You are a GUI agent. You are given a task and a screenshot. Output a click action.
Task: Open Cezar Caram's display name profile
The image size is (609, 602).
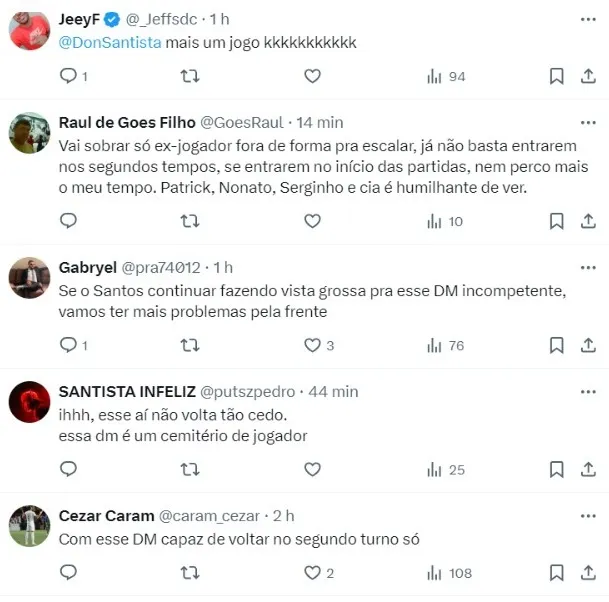pos(106,516)
